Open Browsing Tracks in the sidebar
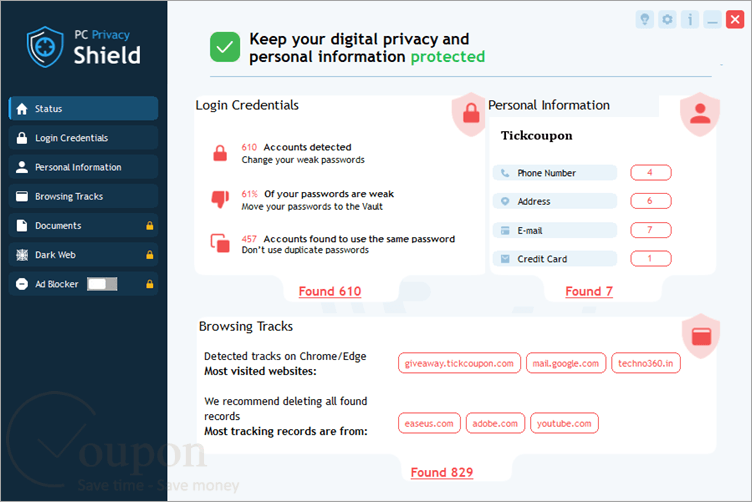The width and height of the screenshot is (752, 502). [83, 196]
